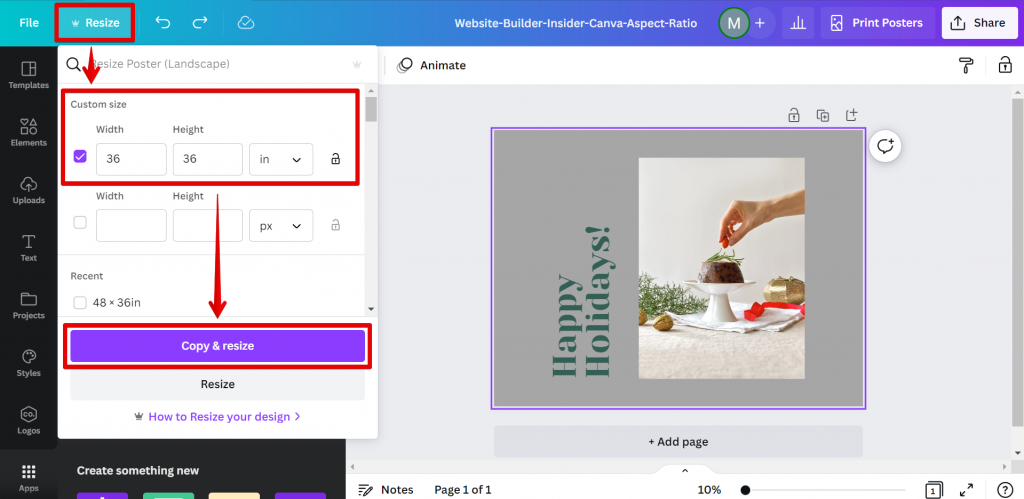Click the zoom slider handle
This screenshot has height=499, width=1024.
[745, 490]
